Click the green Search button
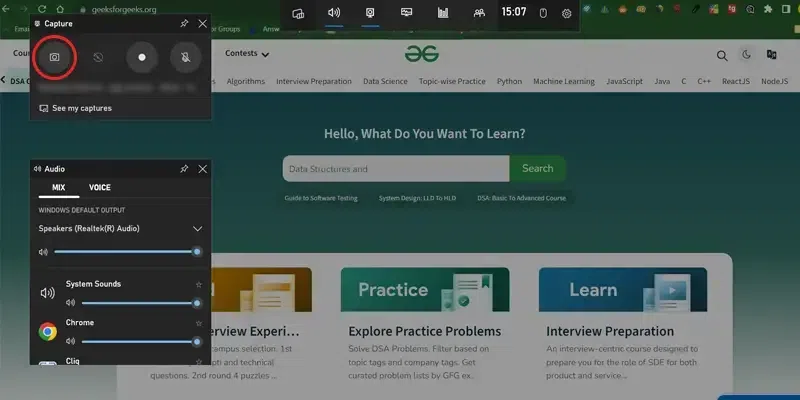Screen dimensions: 800x400 (537, 168)
